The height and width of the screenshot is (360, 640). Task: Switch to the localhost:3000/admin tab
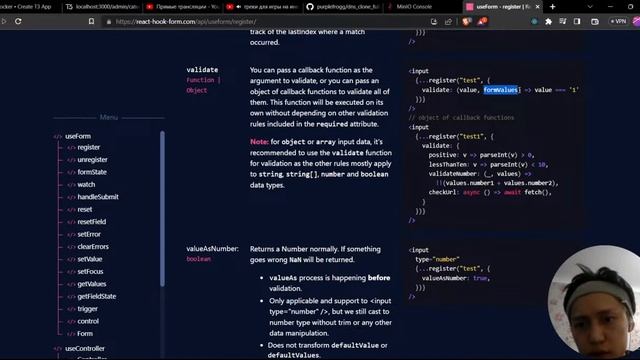(x=102, y=7)
